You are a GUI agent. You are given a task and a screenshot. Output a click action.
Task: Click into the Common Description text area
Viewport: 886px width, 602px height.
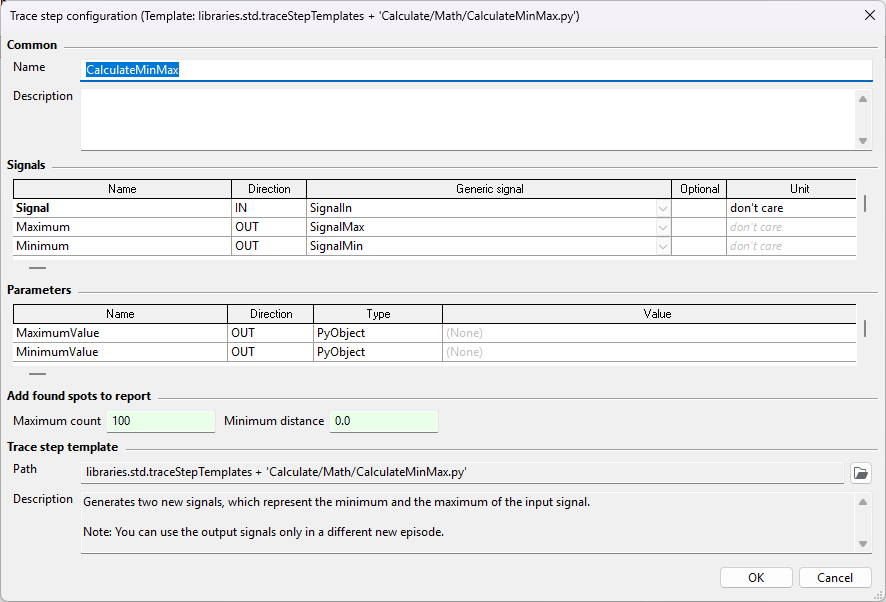tap(468, 119)
